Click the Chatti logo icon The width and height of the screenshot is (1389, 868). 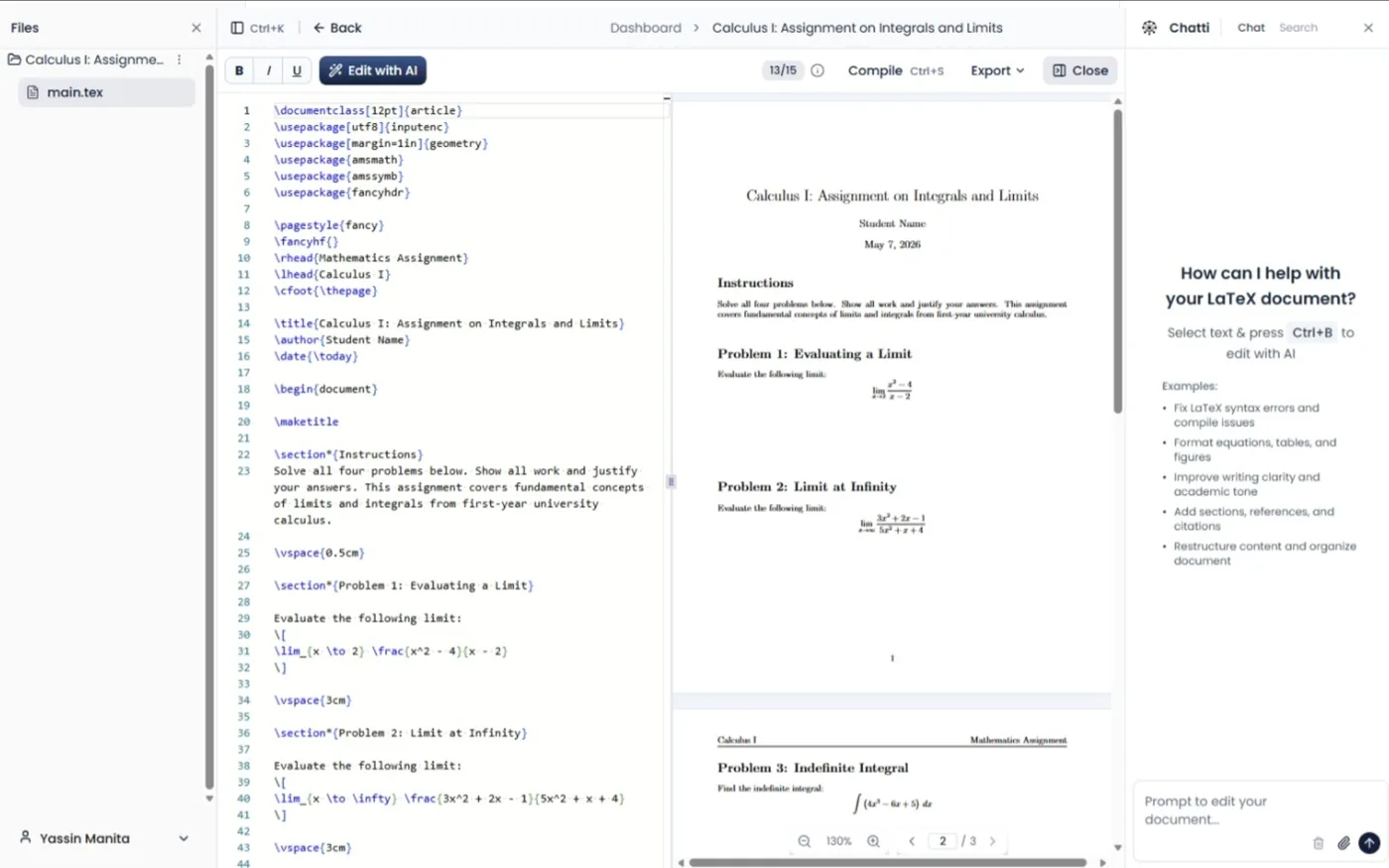(1150, 28)
